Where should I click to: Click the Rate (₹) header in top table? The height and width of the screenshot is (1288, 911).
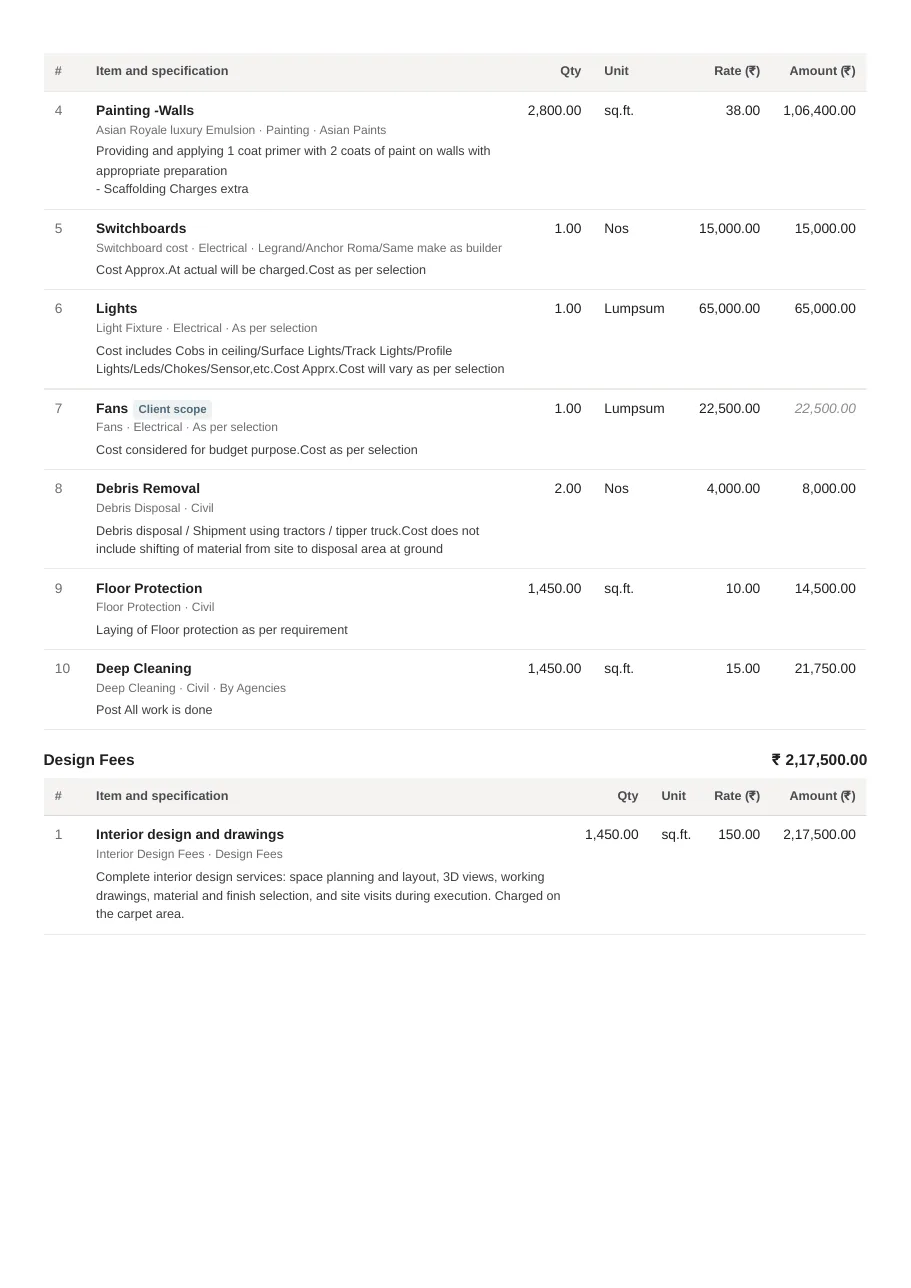click(x=737, y=71)
